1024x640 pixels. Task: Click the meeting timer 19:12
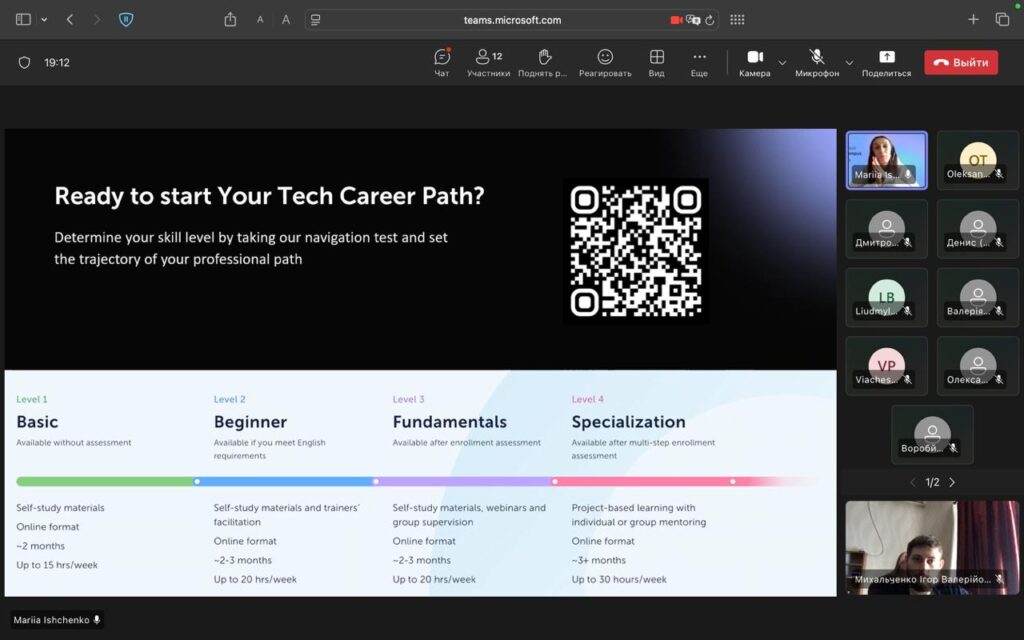pyautogui.click(x=57, y=63)
